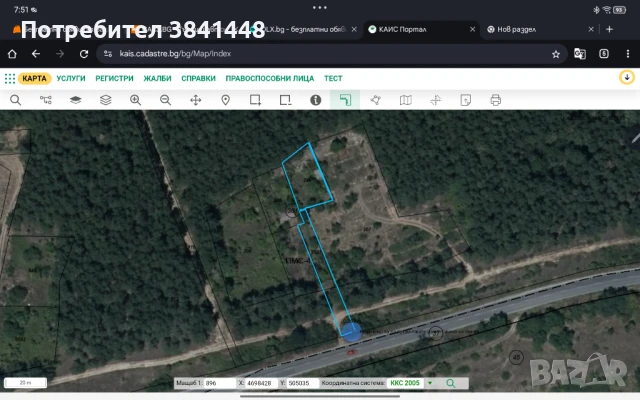Edit the X coordinate field
The width and height of the screenshot is (640, 400).
point(262,383)
